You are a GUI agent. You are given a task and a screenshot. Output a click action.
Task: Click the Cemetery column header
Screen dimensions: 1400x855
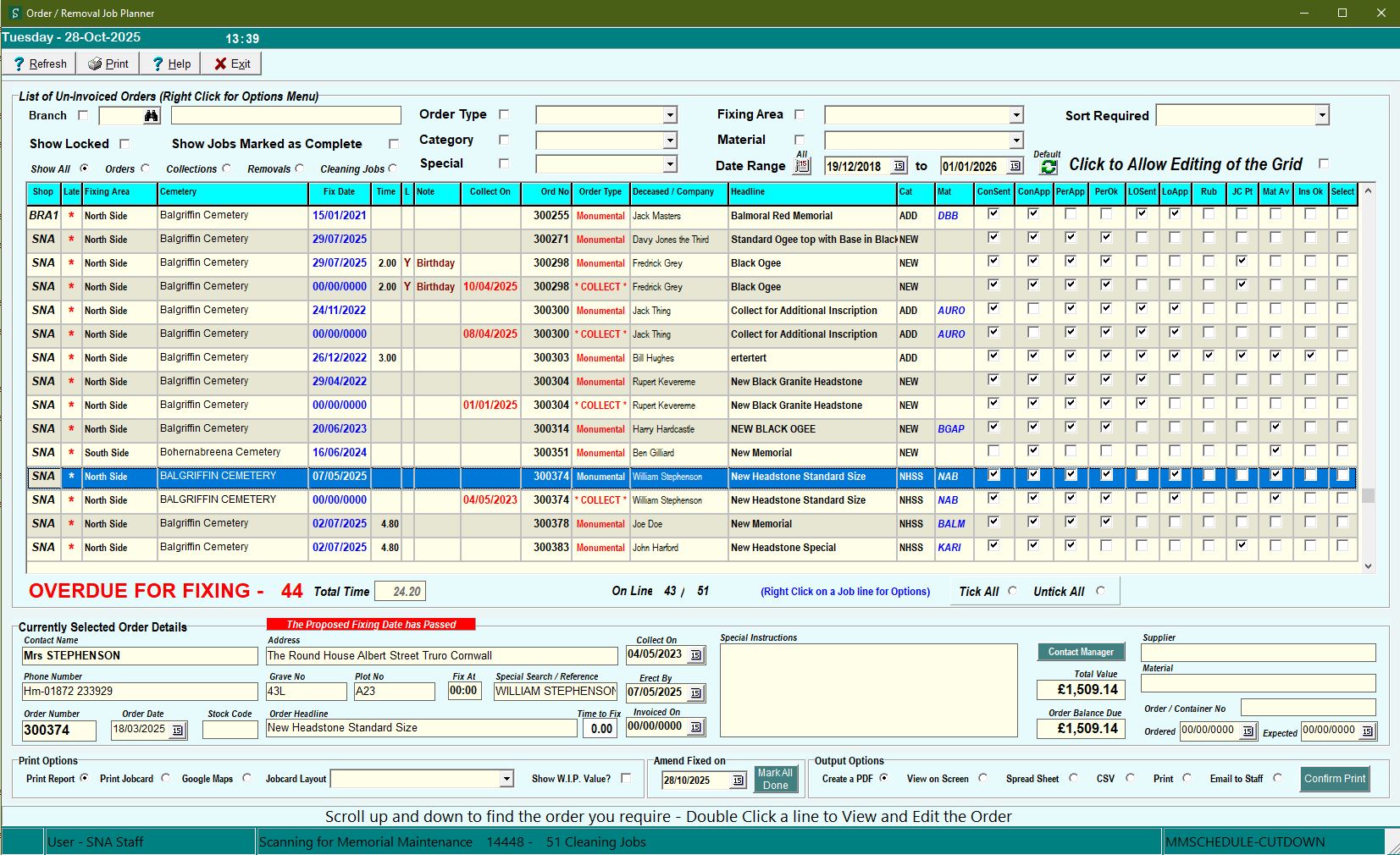[233, 192]
